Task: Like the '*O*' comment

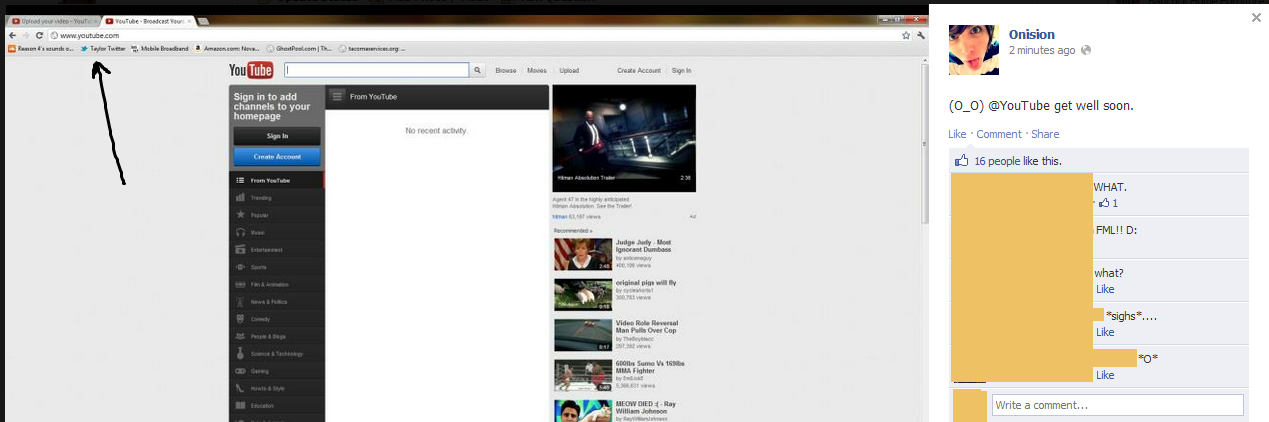Action: [x=1105, y=375]
